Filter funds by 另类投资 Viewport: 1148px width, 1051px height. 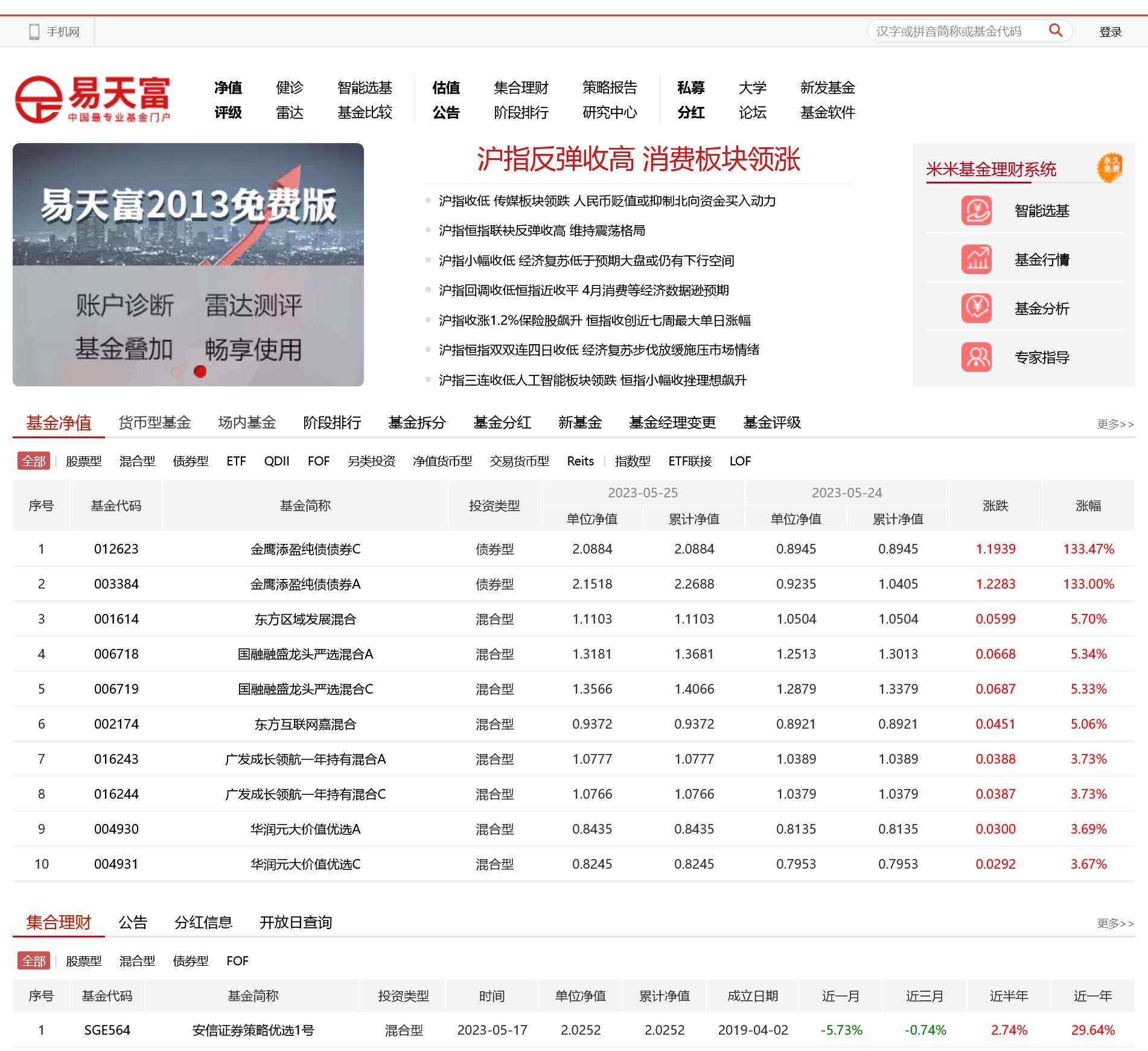pos(371,461)
